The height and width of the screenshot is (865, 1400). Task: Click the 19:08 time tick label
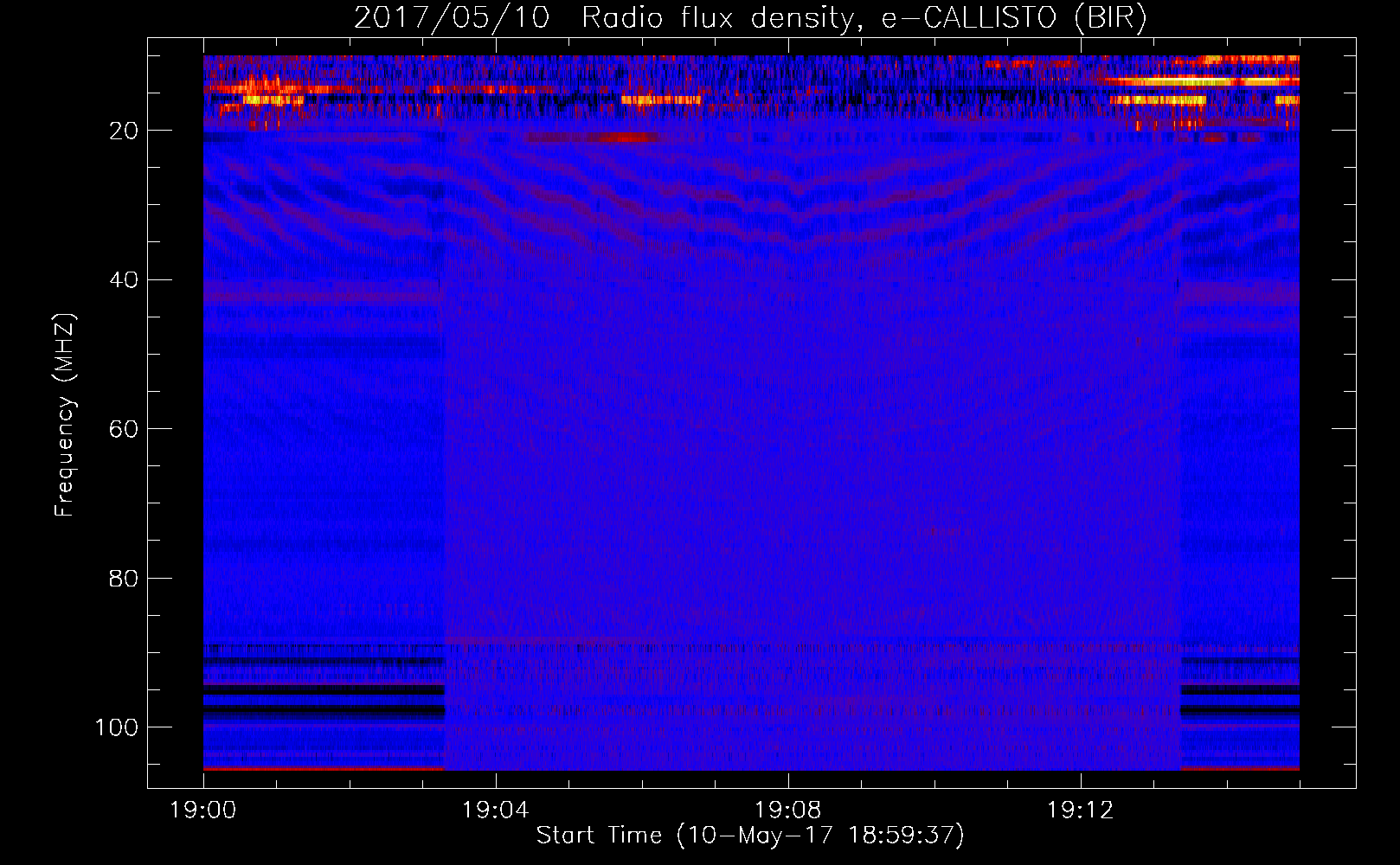(787, 811)
